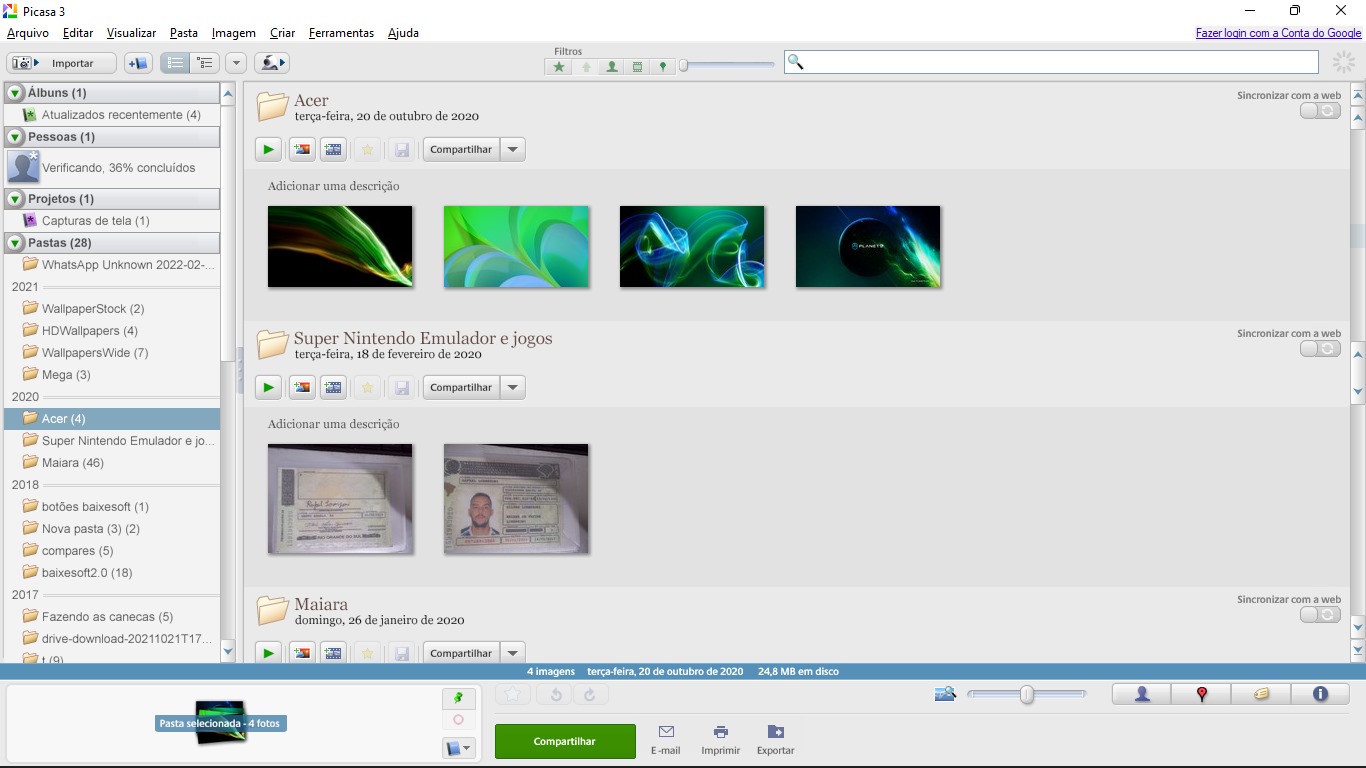Open the folder view options dropdown arrow
The height and width of the screenshot is (768, 1366).
tap(236, 63)
